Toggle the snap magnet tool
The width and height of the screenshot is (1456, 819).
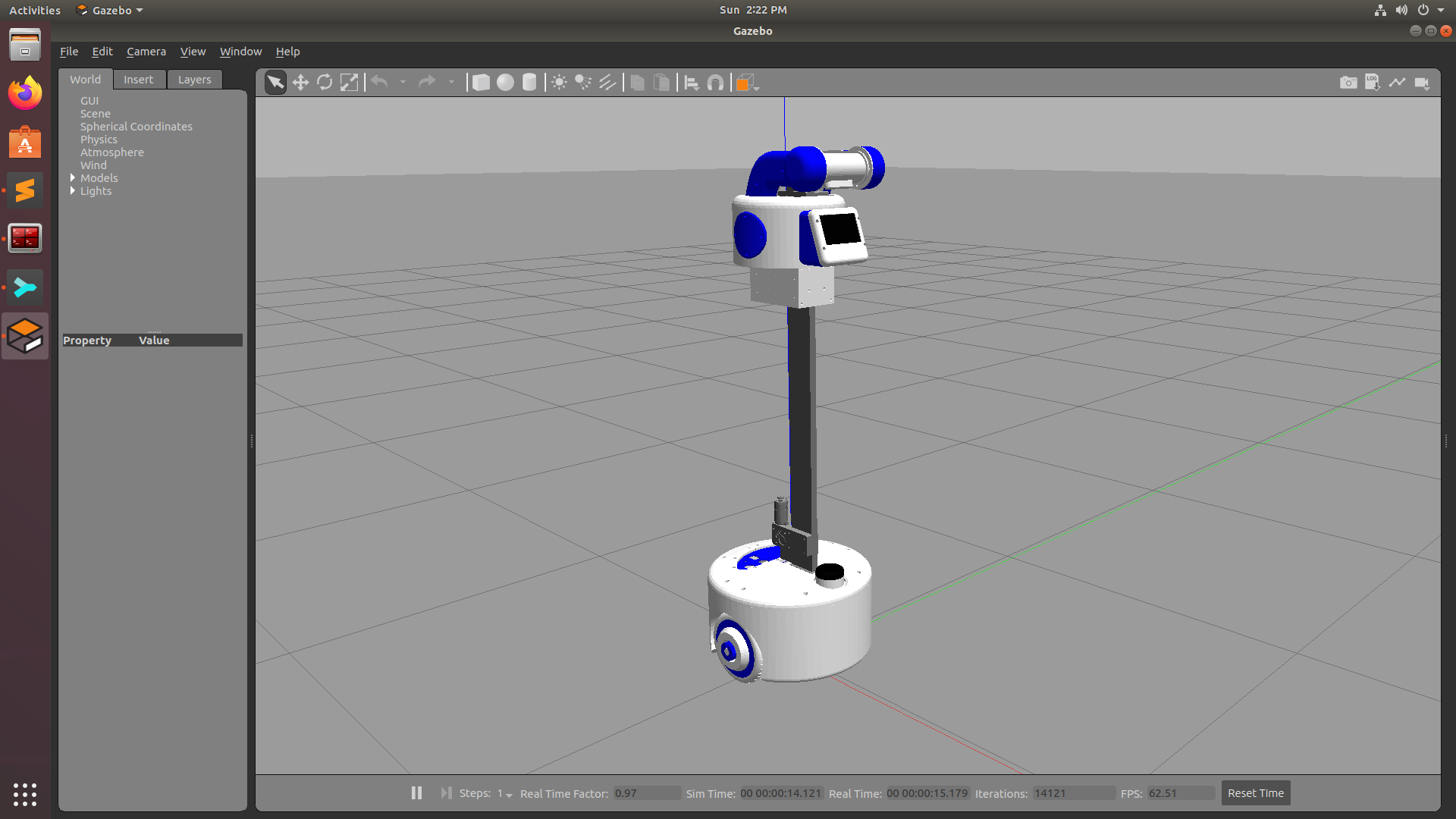(715, 83)
